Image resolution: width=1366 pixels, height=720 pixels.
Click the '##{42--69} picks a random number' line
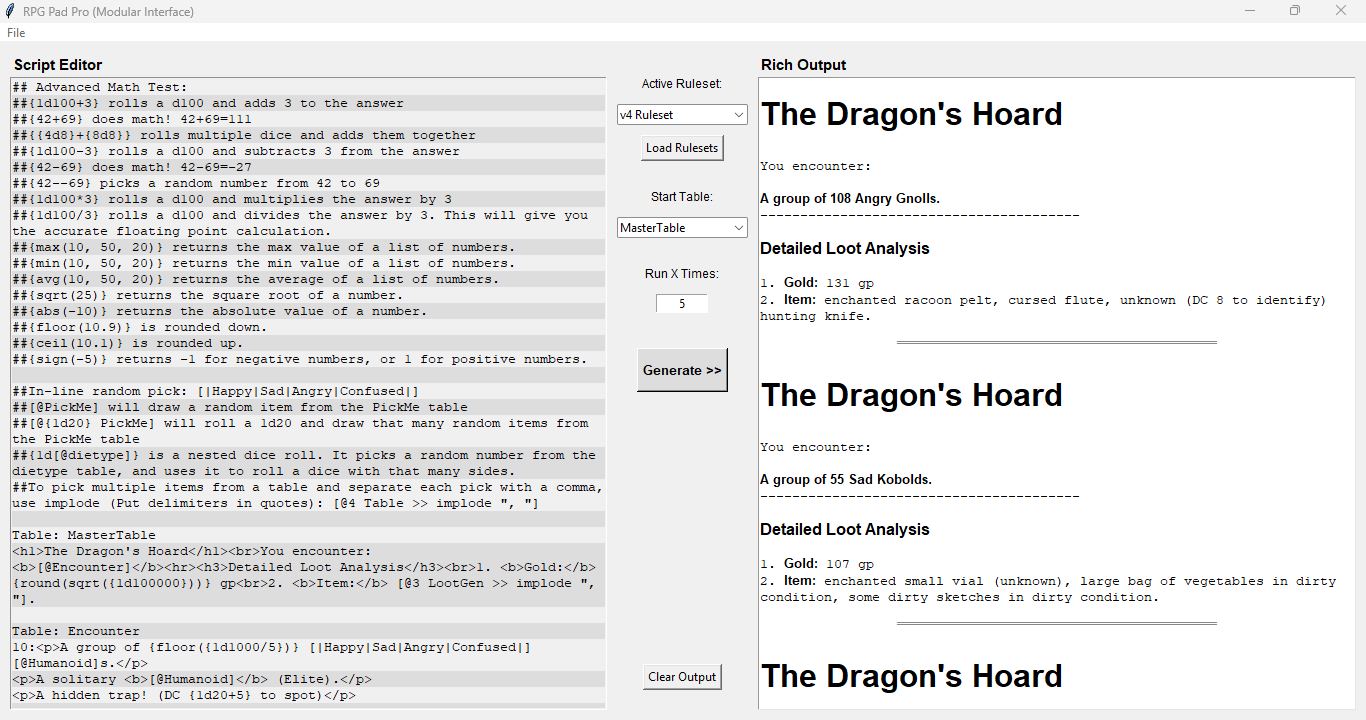tap(196, 183)
